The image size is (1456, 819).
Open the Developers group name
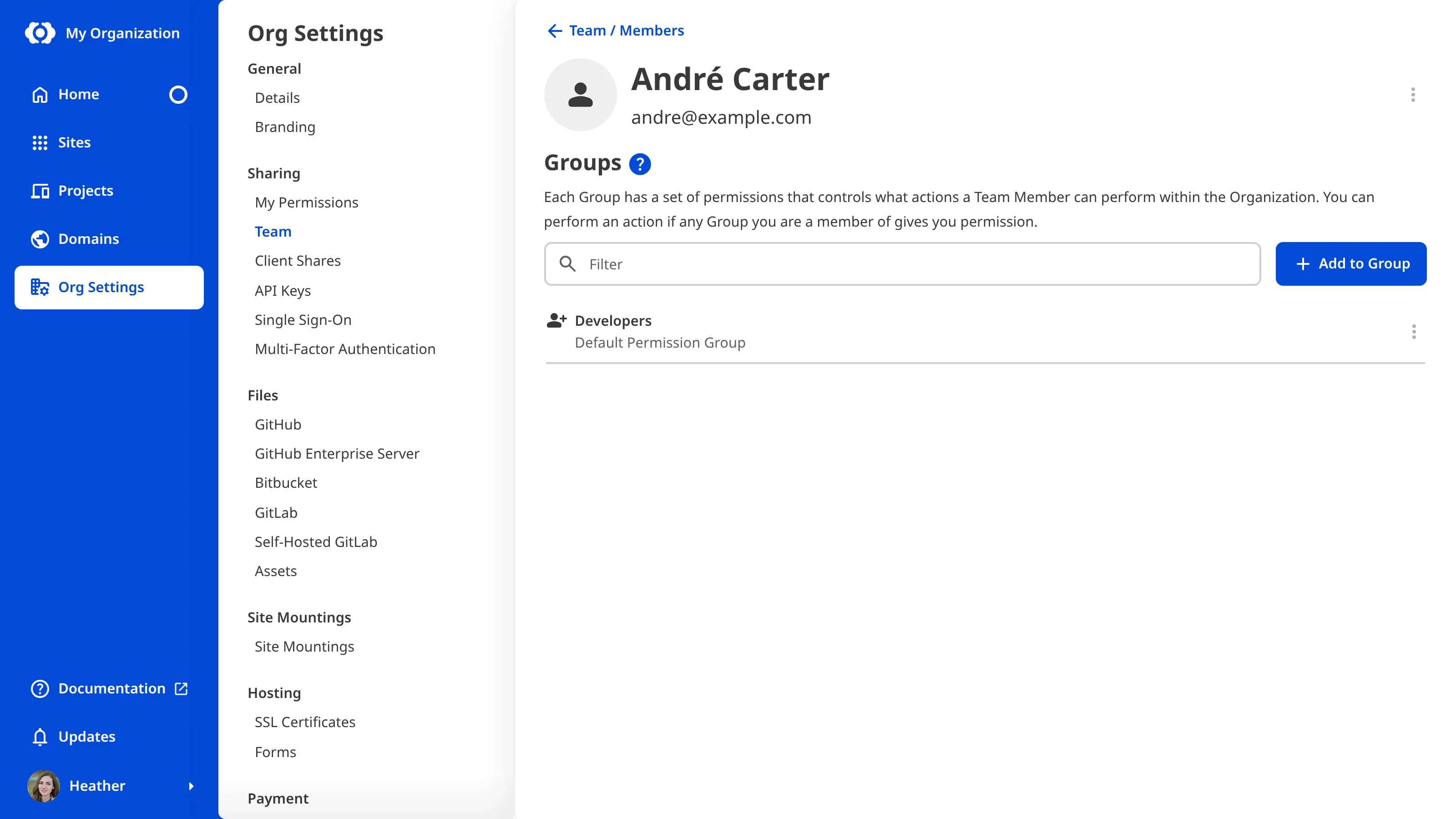[613, 320]
